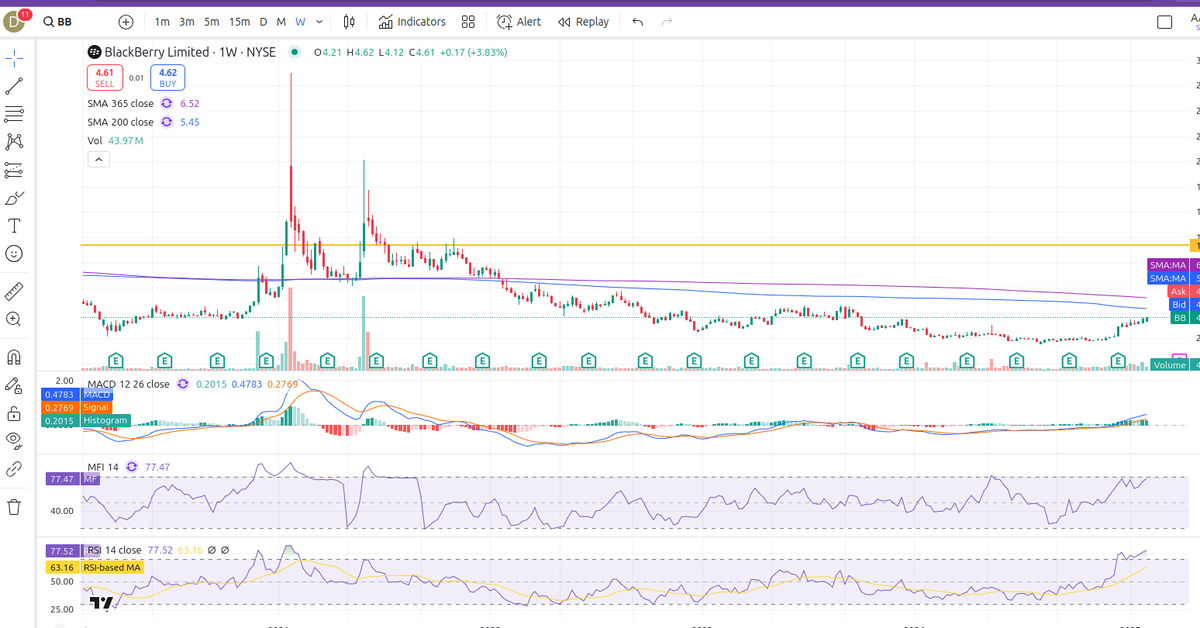Click the SMA 365 refresh status icon
The width and height of the screenshot is (1200, 628).
click(167, 103)
